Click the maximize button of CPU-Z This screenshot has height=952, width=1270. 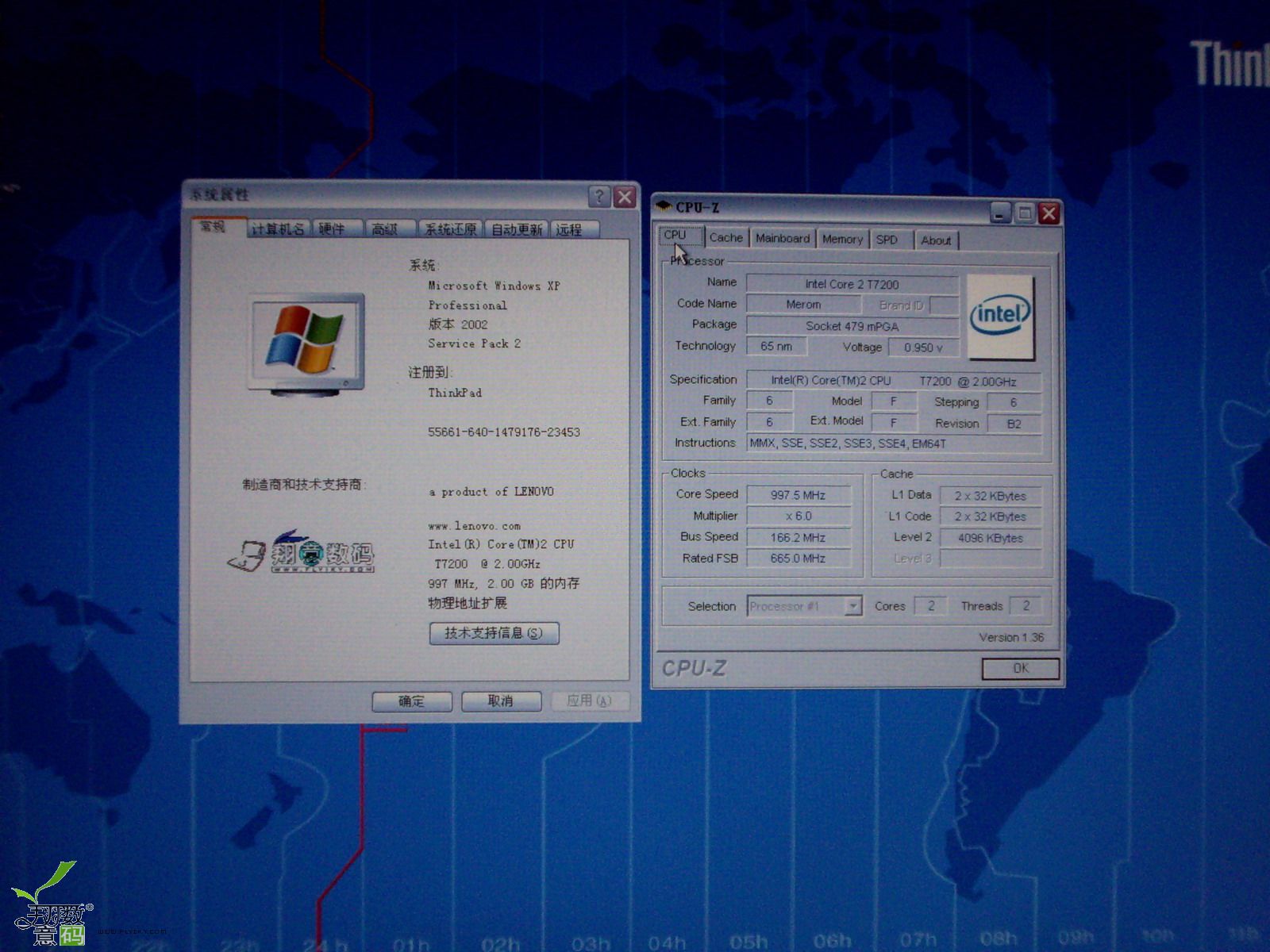[x=1025, y=213]
